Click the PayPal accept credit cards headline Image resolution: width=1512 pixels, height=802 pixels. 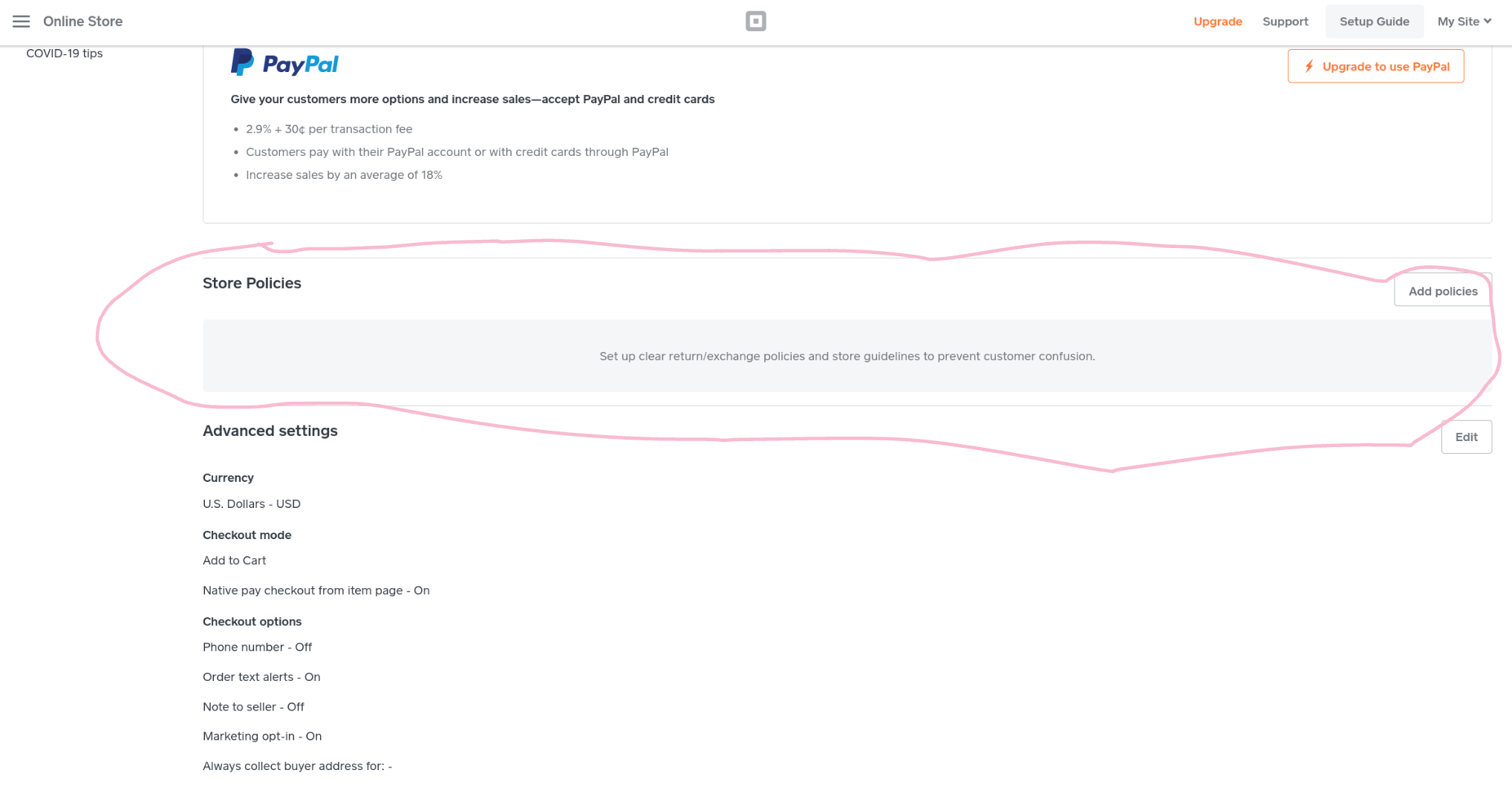point(472,100)
